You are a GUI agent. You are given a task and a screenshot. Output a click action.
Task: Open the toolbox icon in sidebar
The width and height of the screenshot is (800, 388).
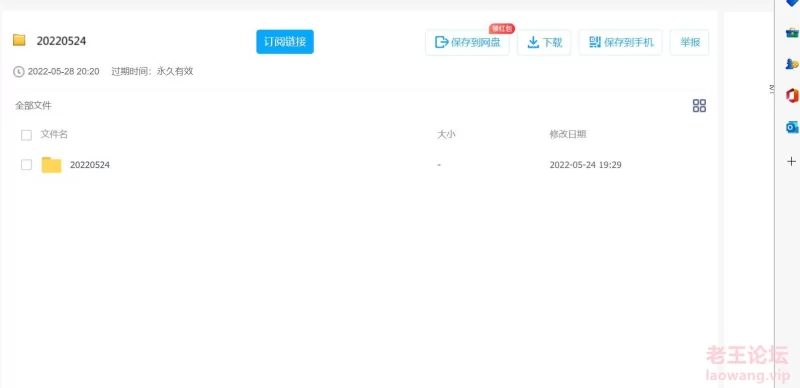point(791,33)
